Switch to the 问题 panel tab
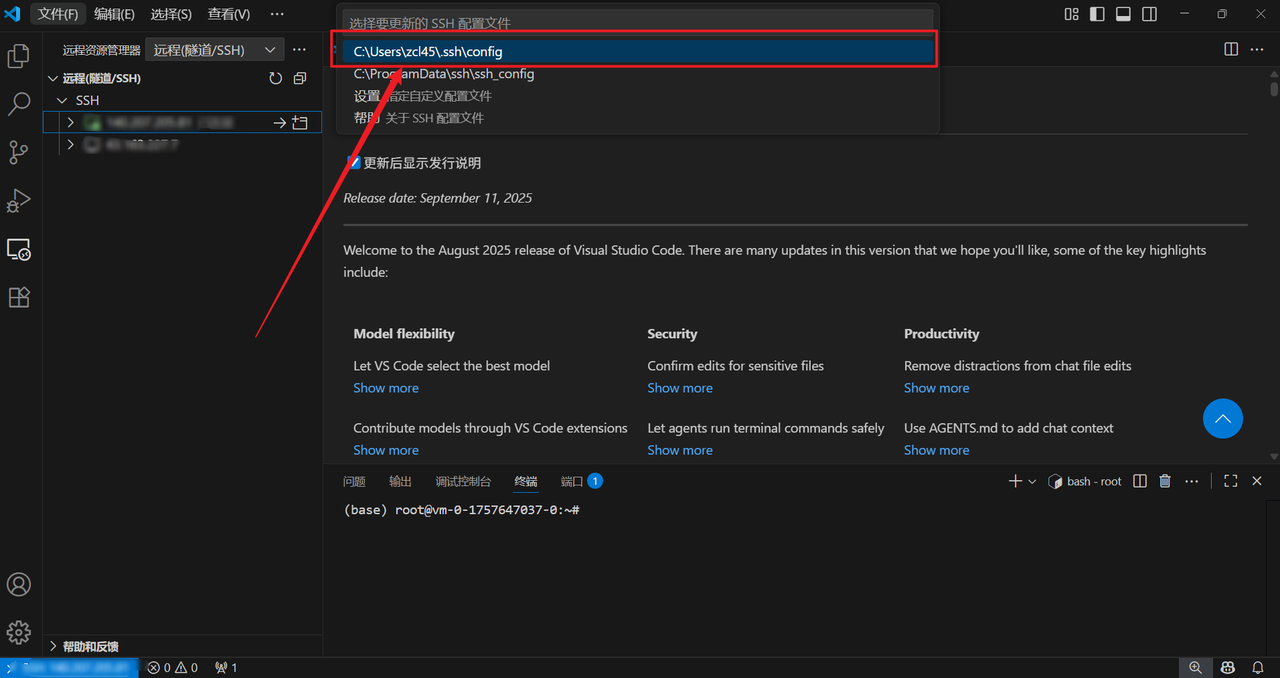1280x678 pixels. [354, 481]
